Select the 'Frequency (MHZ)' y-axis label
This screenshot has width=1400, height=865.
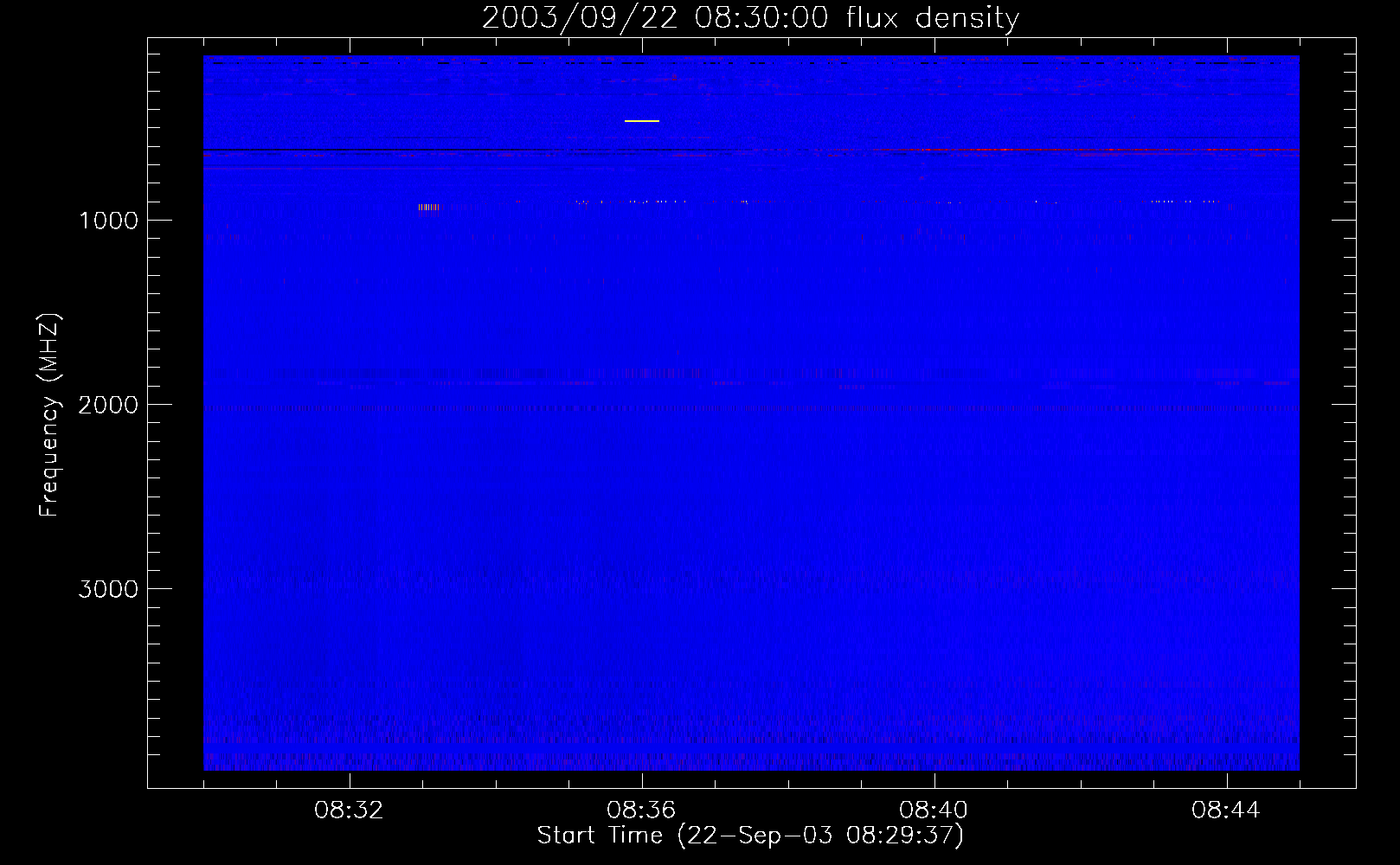coord(49,415)
